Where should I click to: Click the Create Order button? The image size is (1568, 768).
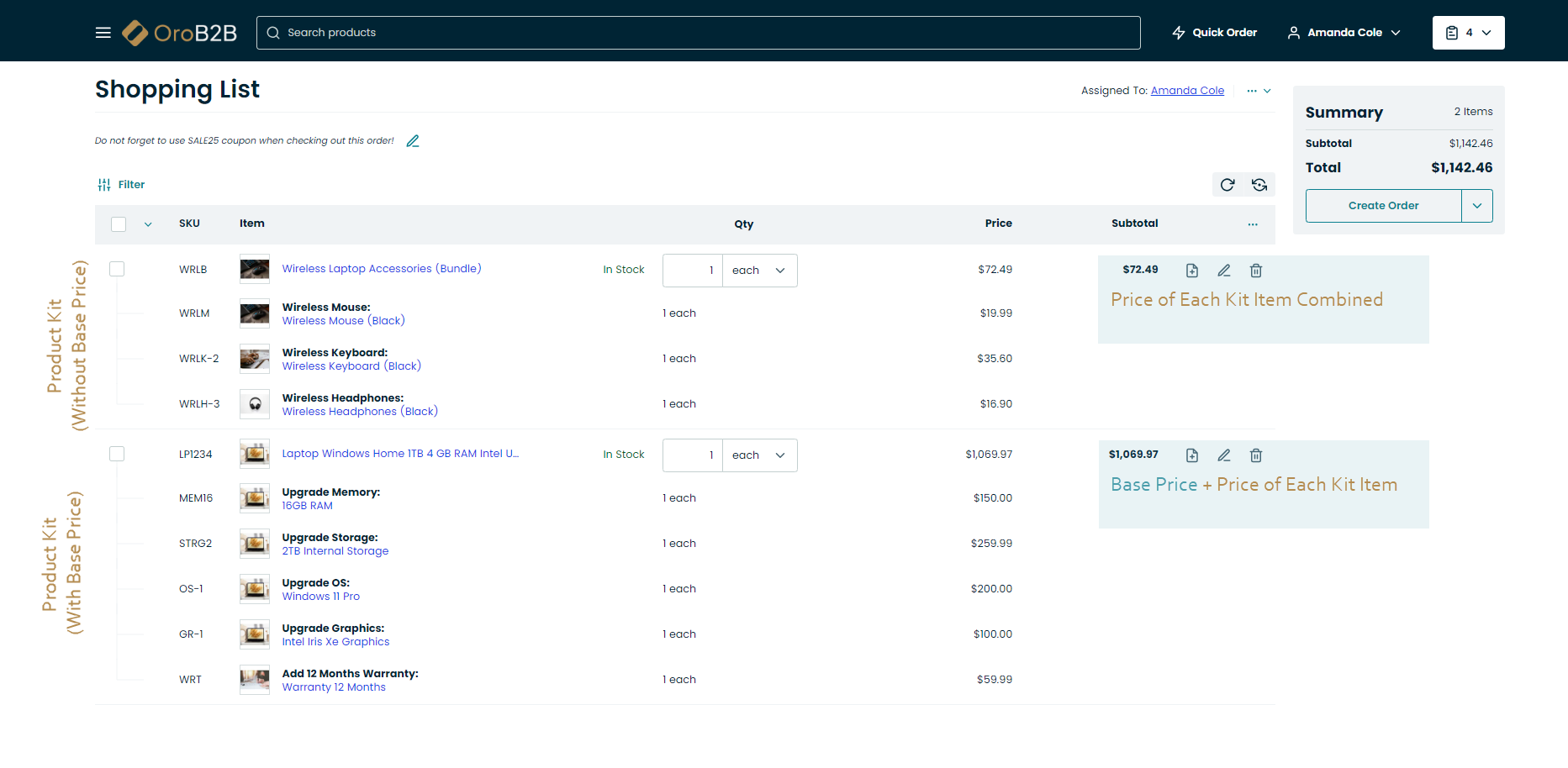tap(1383, 206)
